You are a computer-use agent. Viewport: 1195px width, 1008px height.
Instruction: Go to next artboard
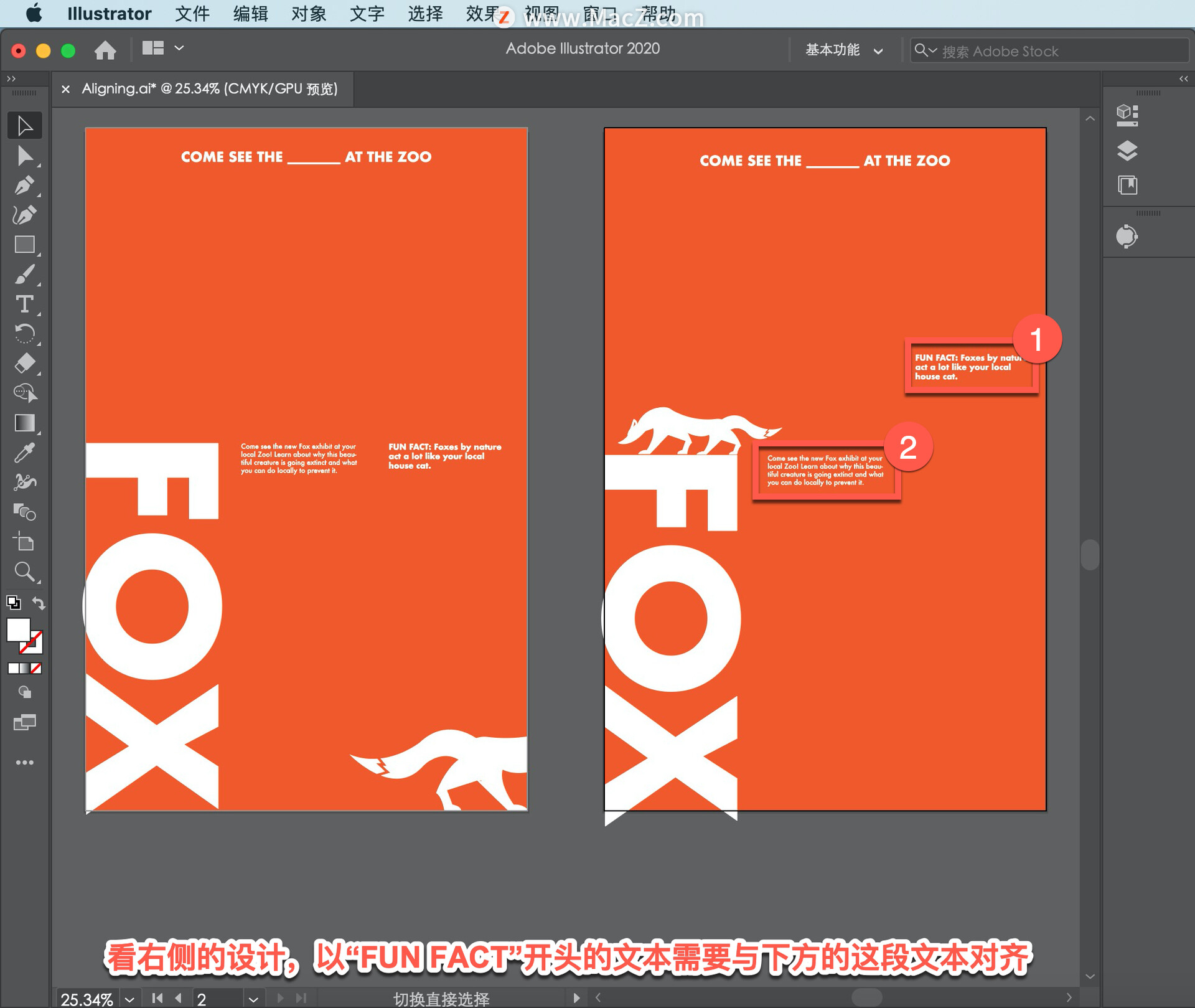tap(280, 998)
